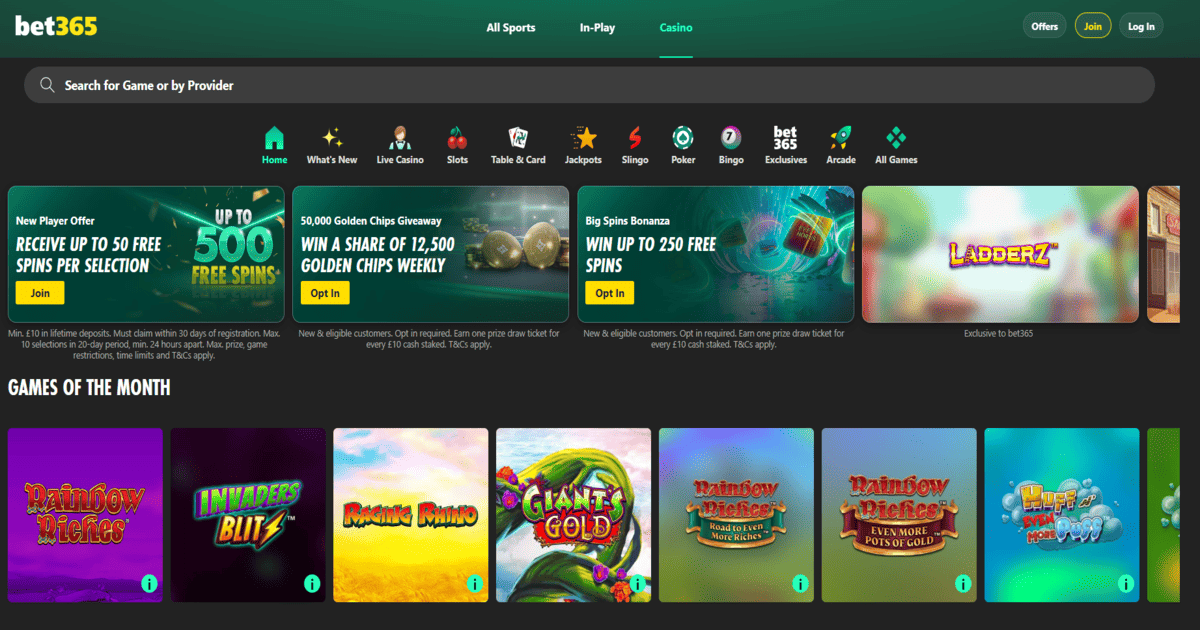This screenshot has width=1200, height=630.
Task: Click 'Win a share of 12,500 Golden Chips weekly' text
Action: tap(378, 255)
